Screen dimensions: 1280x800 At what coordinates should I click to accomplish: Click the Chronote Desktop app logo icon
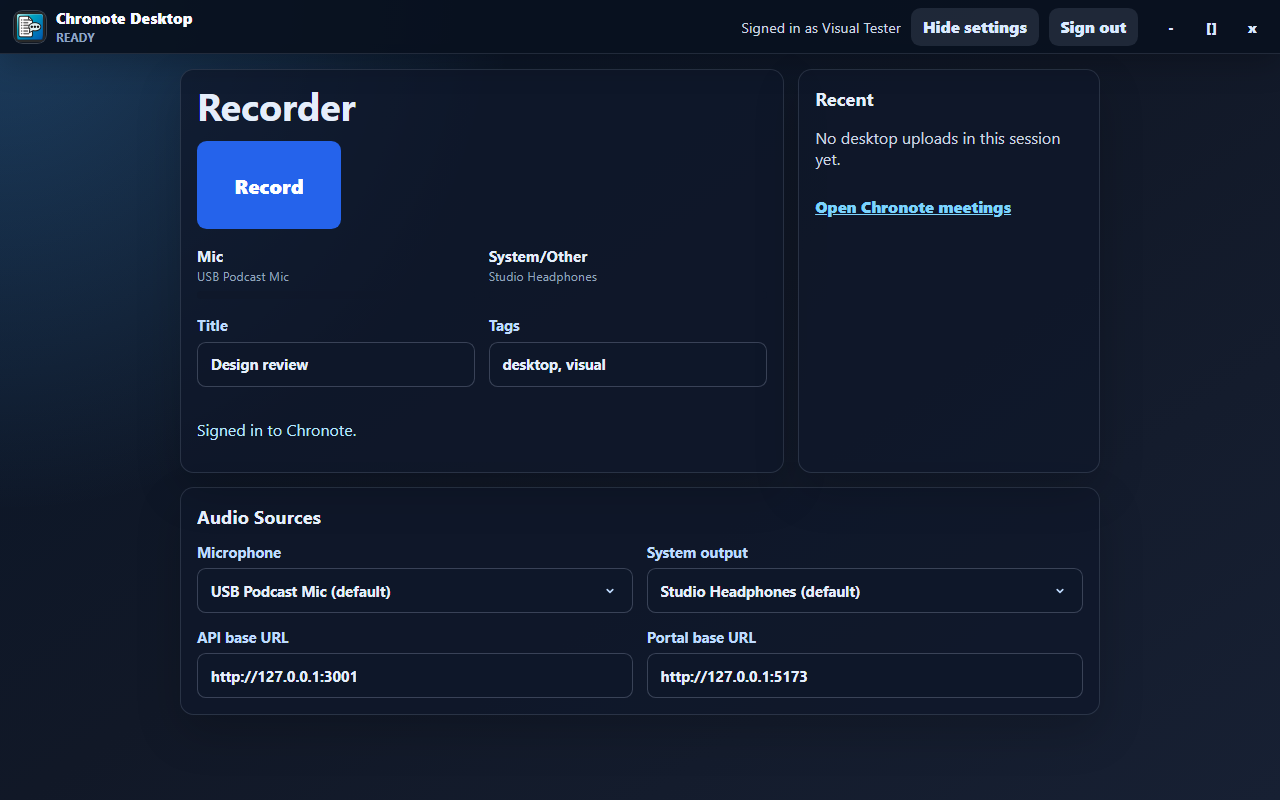click(30, 27)
